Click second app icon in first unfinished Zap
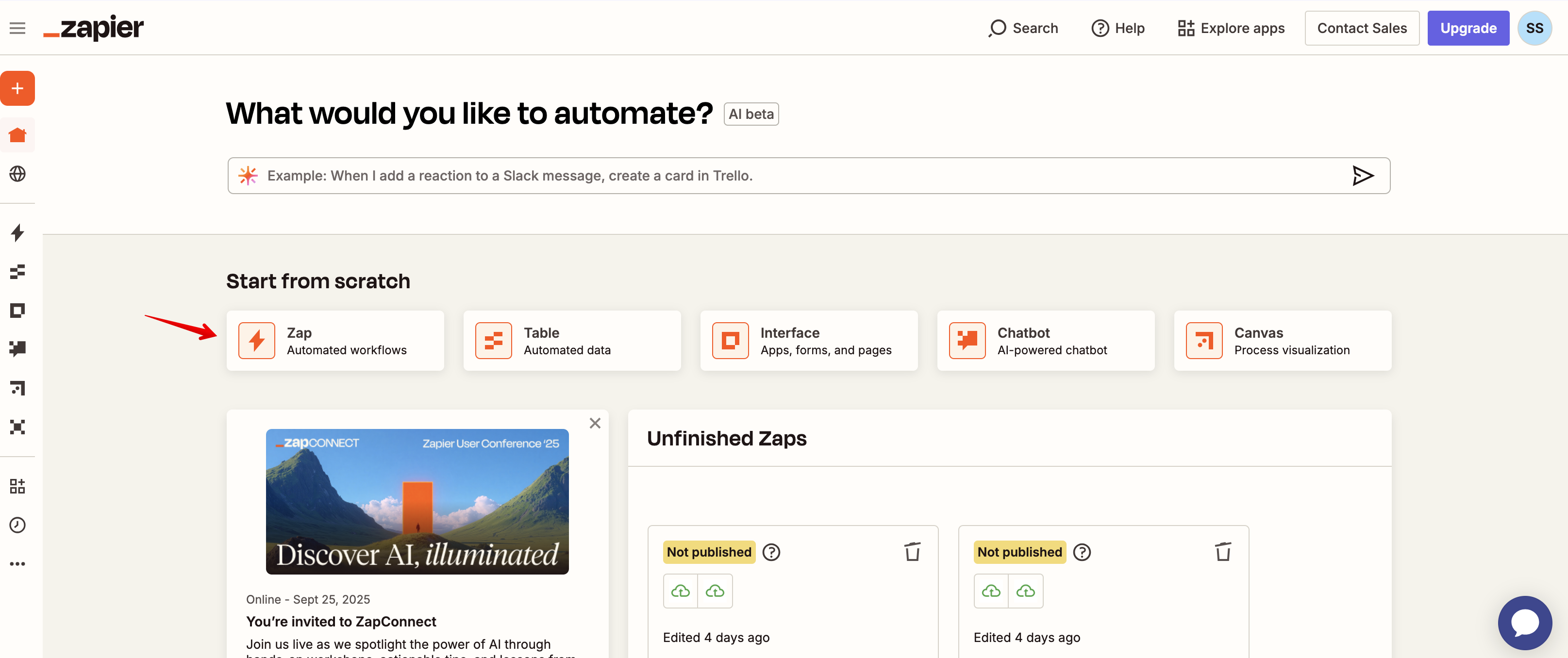 tap(715, 591)
